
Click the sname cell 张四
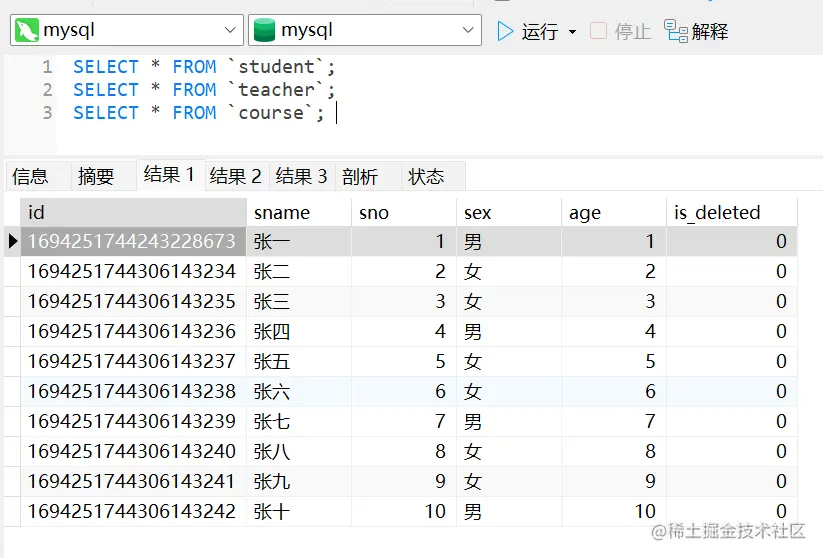(x=299, y=331)
